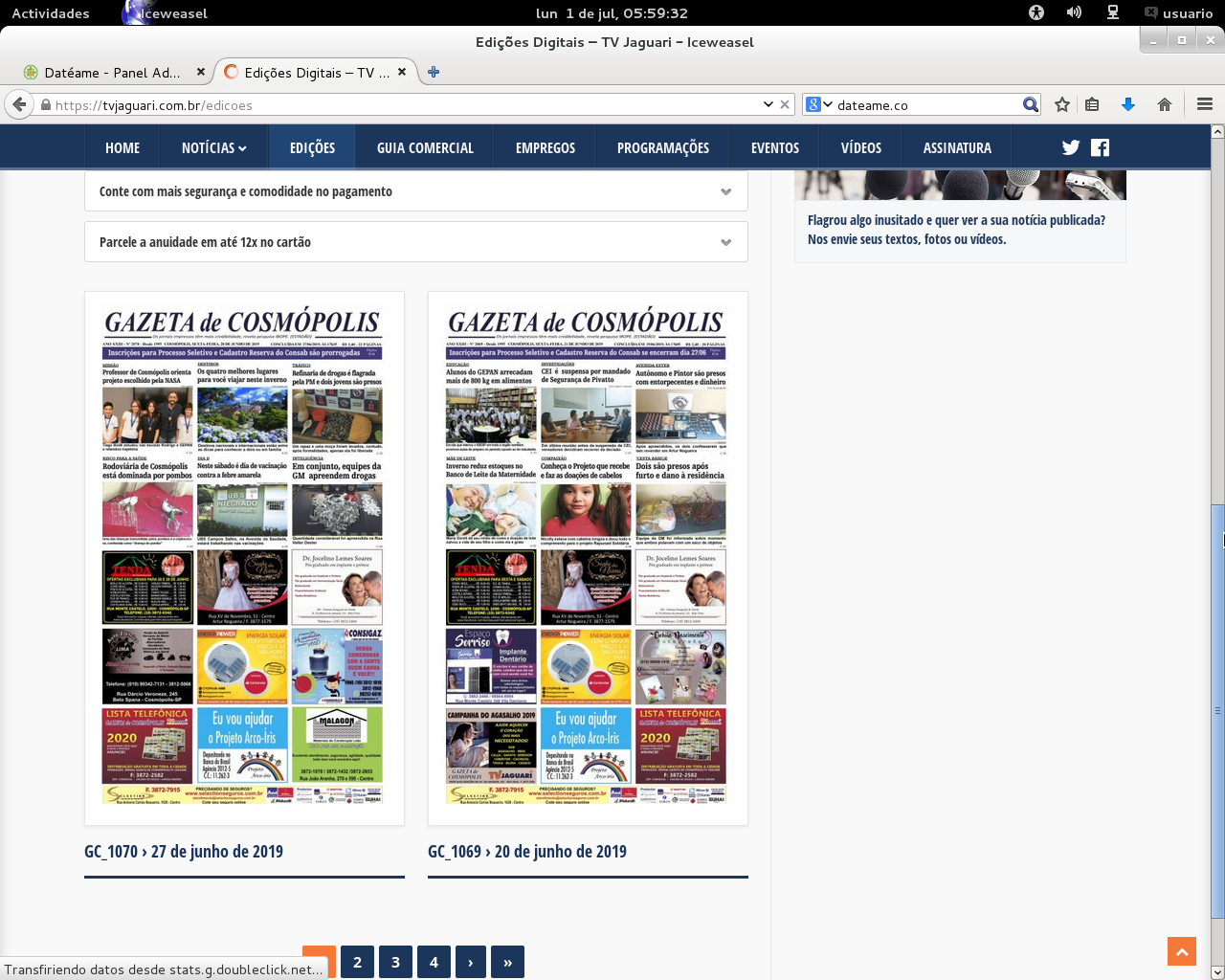This screenshot has height=980, width=1225.
Task: Open the EDIÇÕES menu item
Action: [x=312, y=147]
